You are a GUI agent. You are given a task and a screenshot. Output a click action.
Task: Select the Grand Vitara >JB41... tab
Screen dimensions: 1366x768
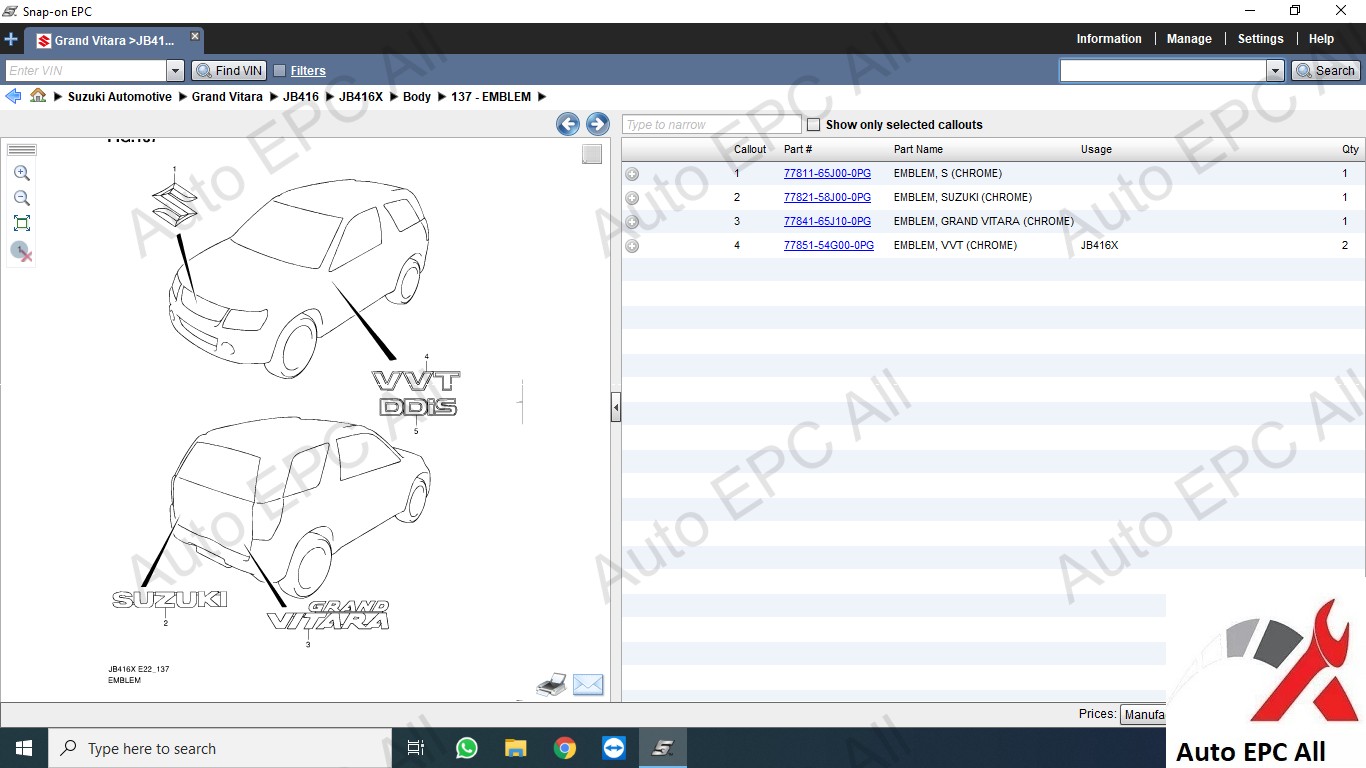114,41
